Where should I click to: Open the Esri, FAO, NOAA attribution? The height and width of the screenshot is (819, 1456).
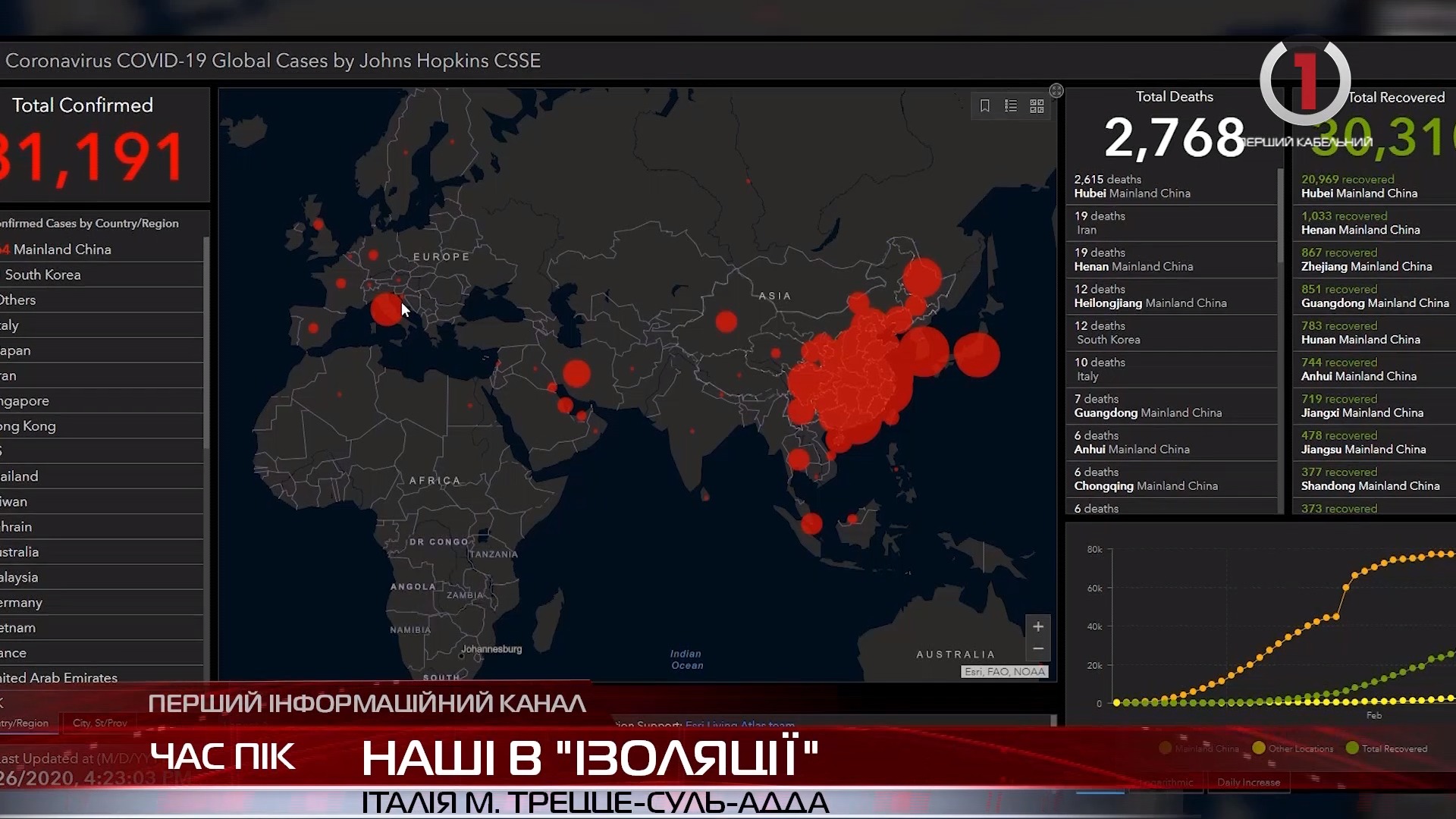click(1005, 671)
